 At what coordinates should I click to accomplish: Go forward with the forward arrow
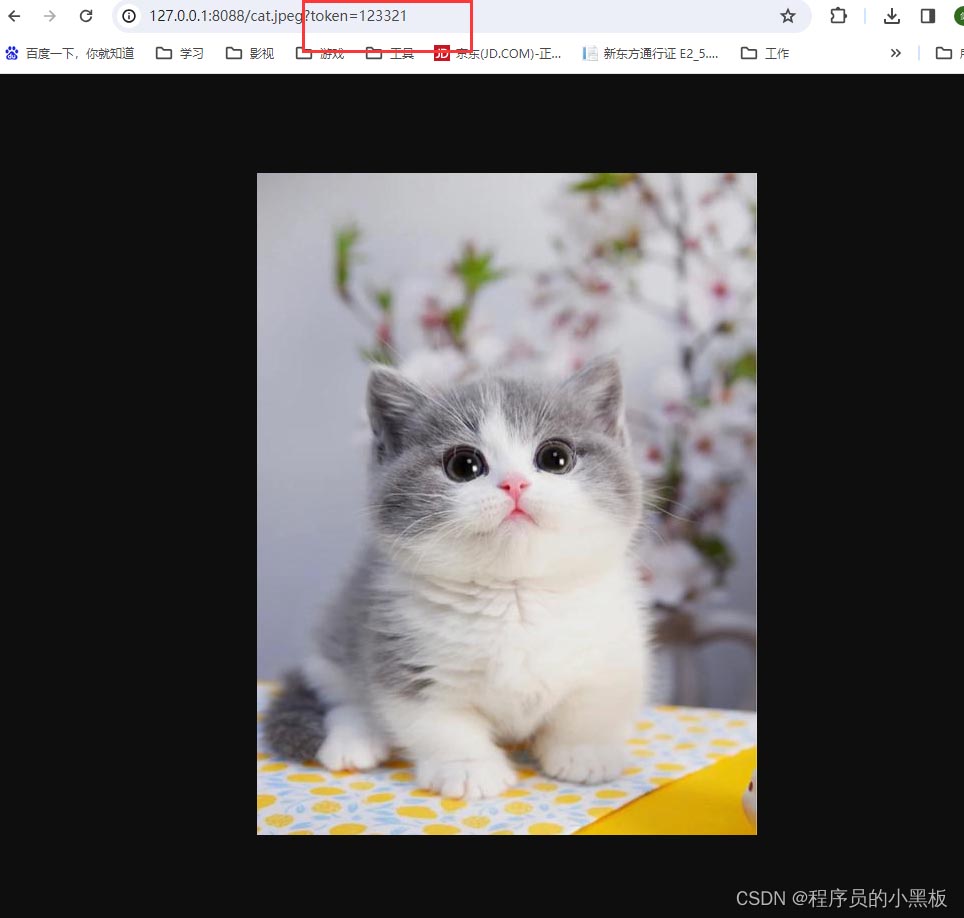[x=50, y=16]
